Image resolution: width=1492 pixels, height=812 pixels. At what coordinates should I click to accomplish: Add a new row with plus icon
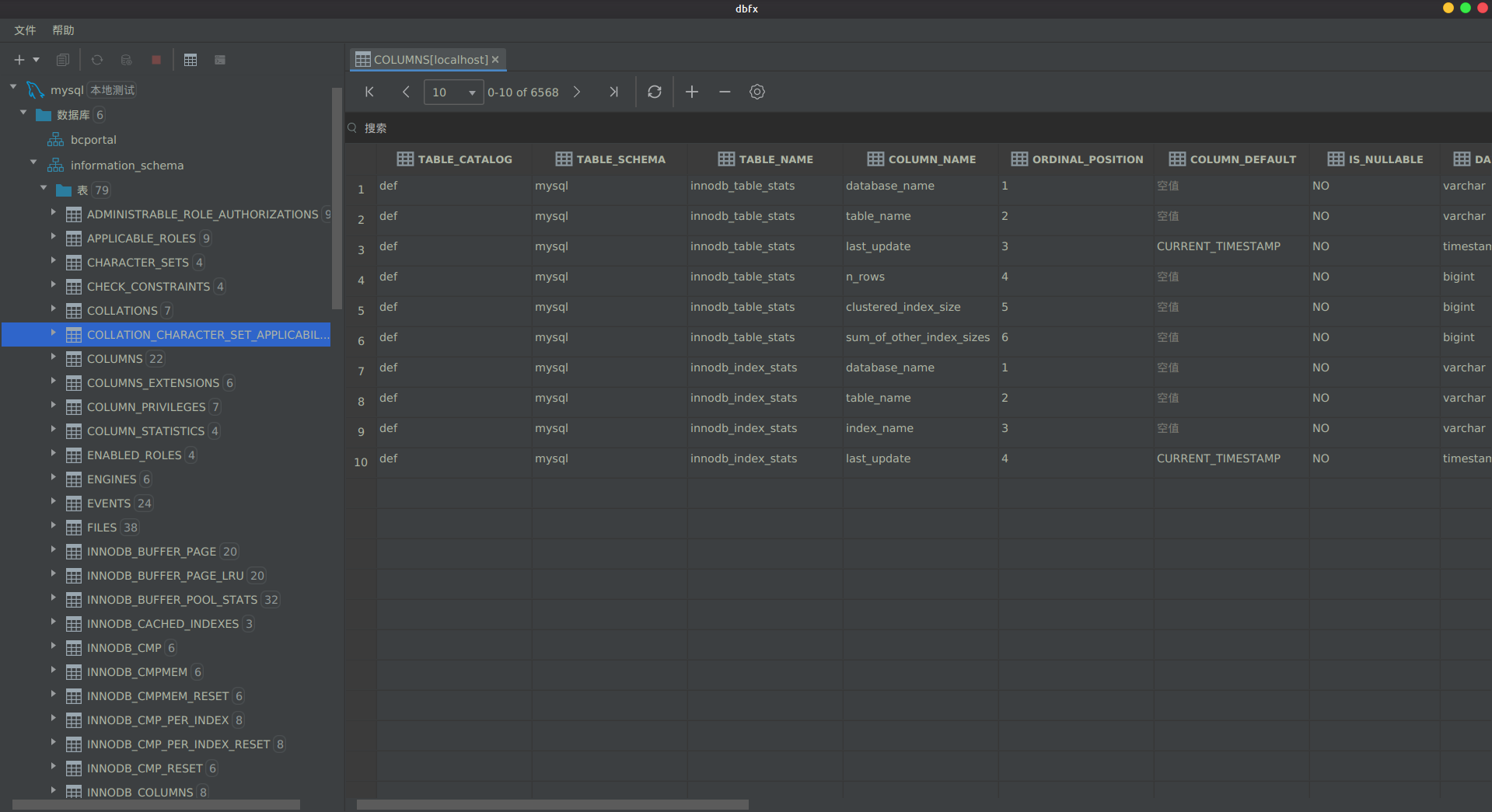692,92
